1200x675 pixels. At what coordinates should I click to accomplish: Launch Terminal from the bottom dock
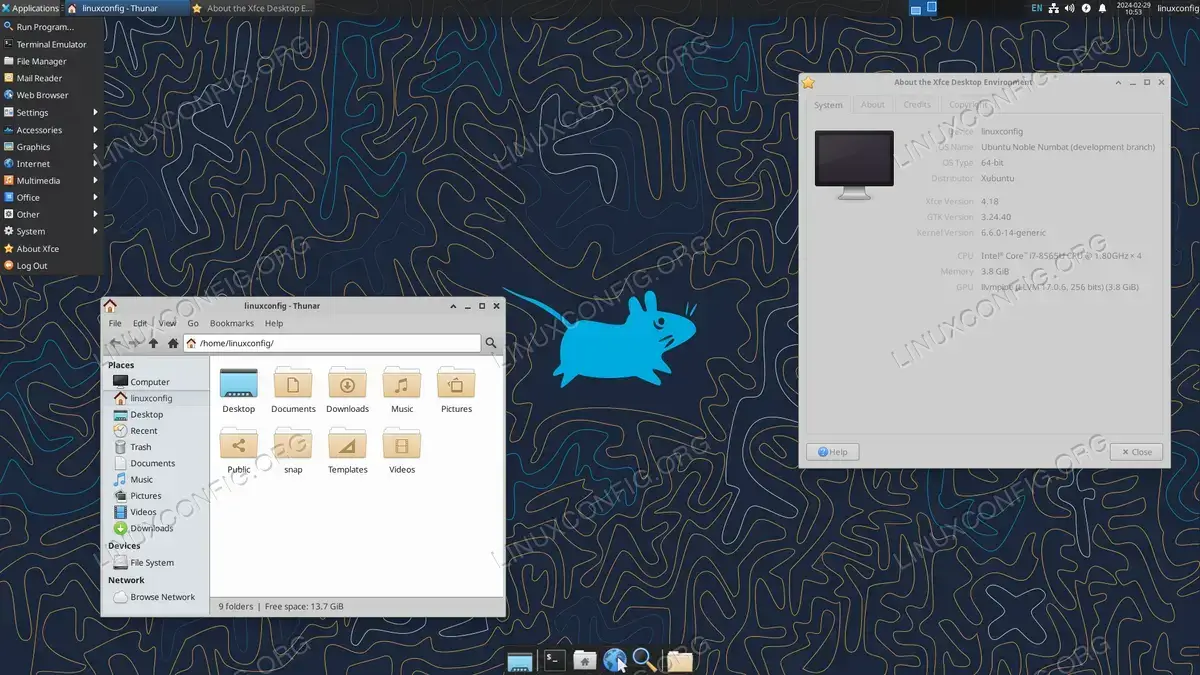(555, 660)
